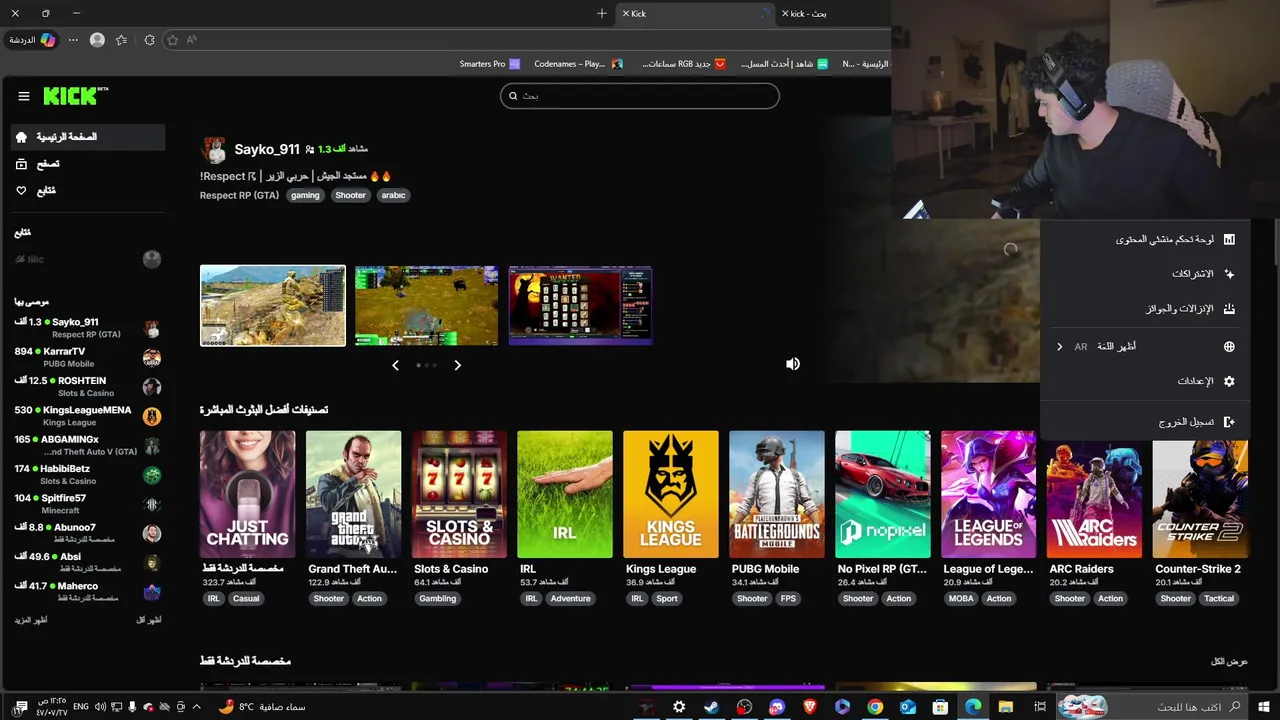The image size is (1280, 720).
Task: Open browser extensions puzzle icon
Action: coord(150,40)
